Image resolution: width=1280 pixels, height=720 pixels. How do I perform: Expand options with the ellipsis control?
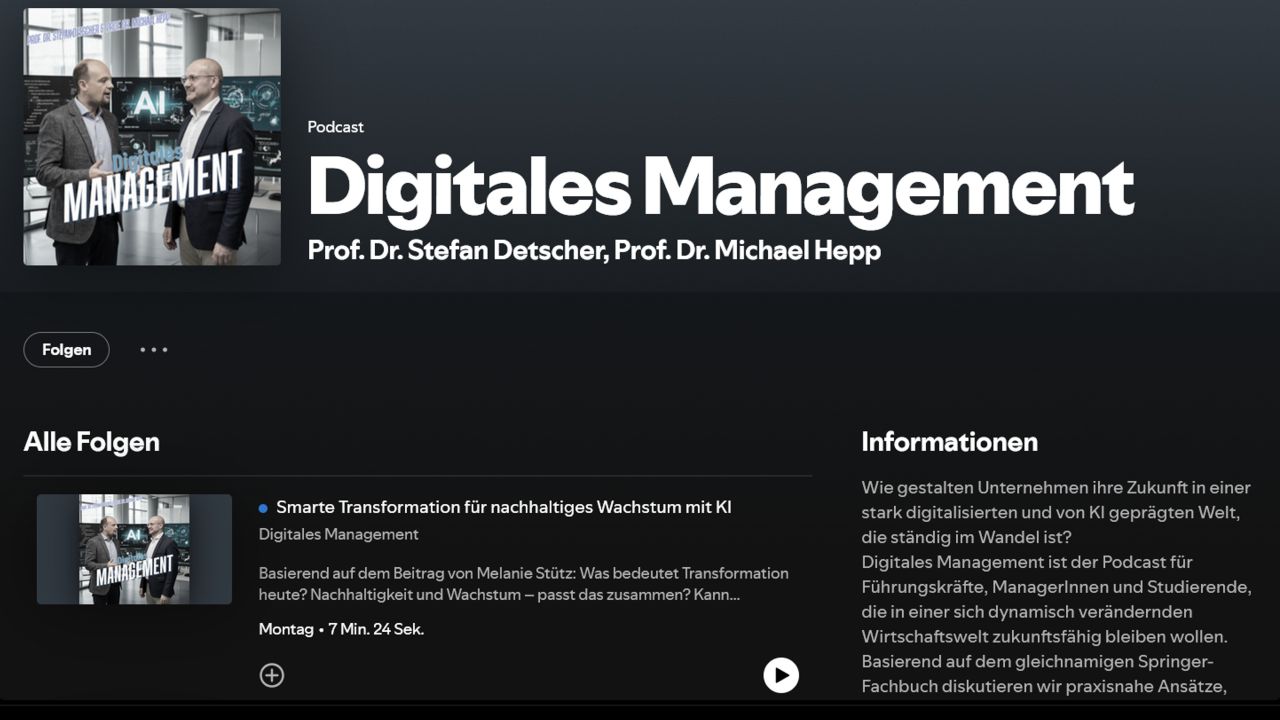[x=153, y=349]
